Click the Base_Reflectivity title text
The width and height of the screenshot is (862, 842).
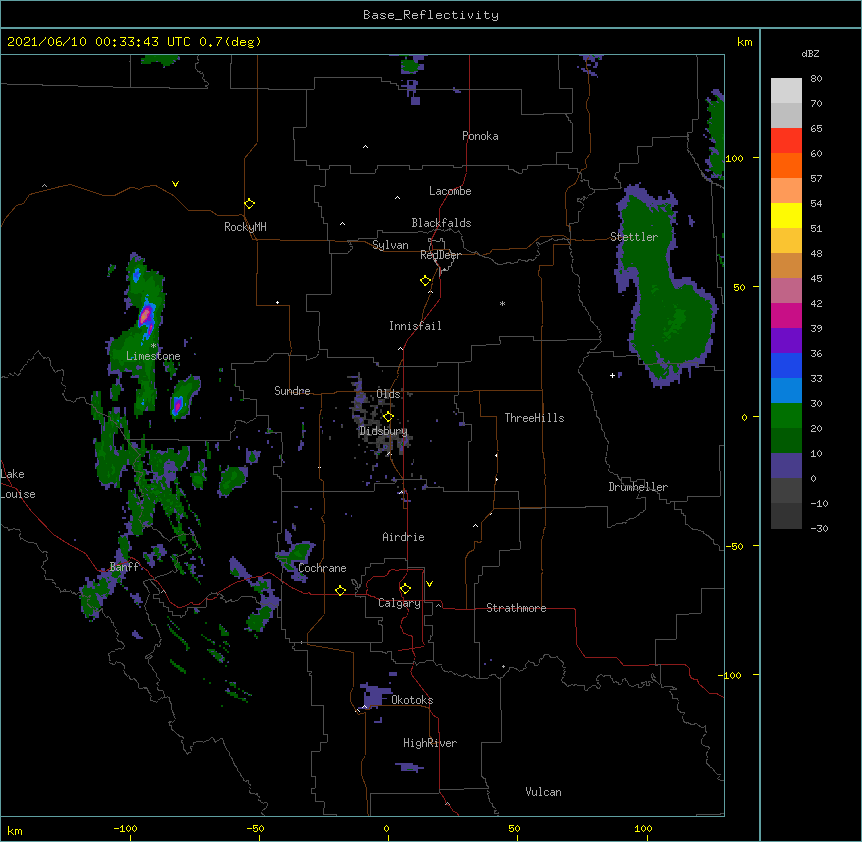pyautogui.click(x=431, y=15)
